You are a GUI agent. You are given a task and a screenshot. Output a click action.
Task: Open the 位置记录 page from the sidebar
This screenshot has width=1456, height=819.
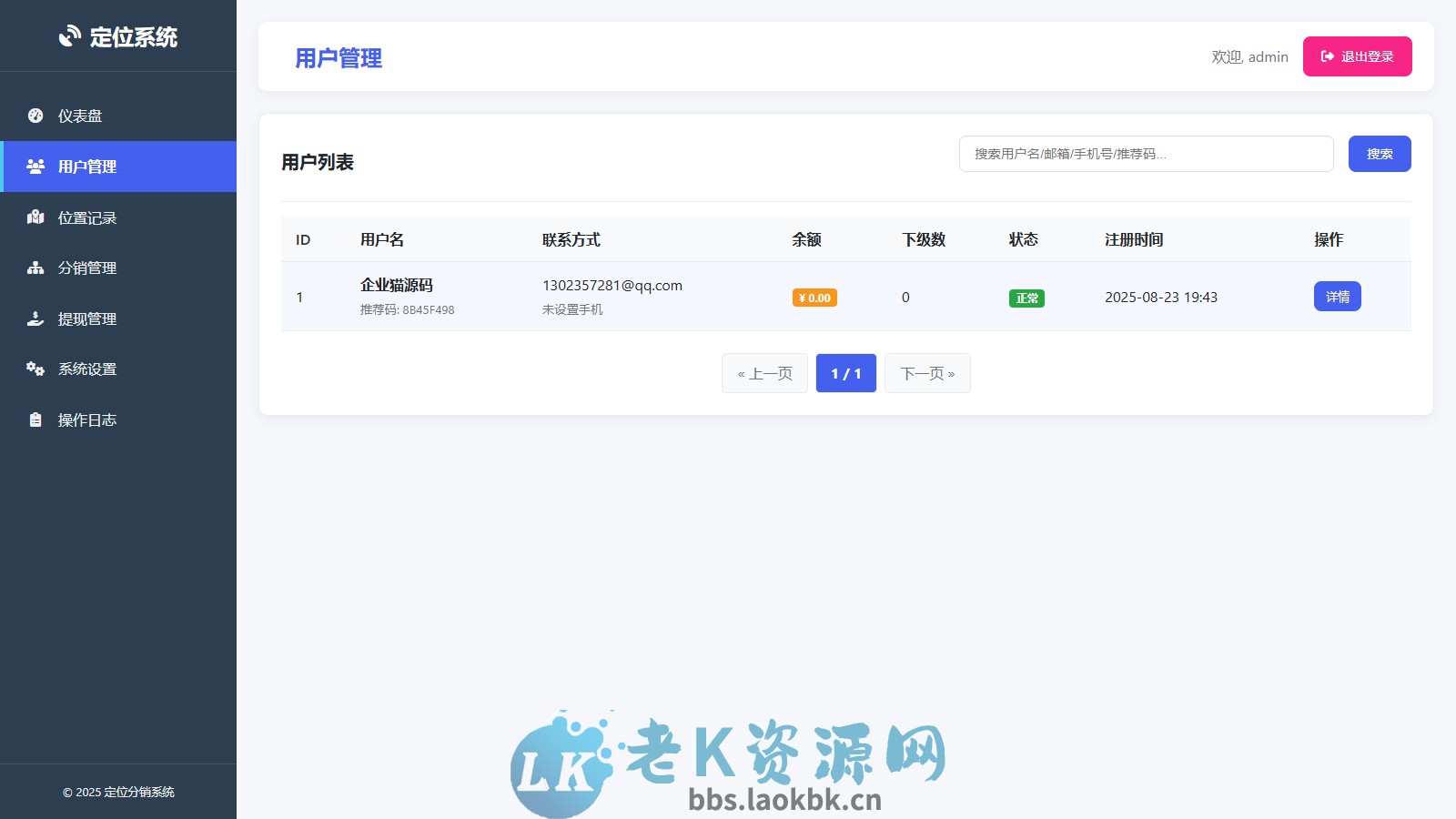pyautogui.click(x=87, y=217)
